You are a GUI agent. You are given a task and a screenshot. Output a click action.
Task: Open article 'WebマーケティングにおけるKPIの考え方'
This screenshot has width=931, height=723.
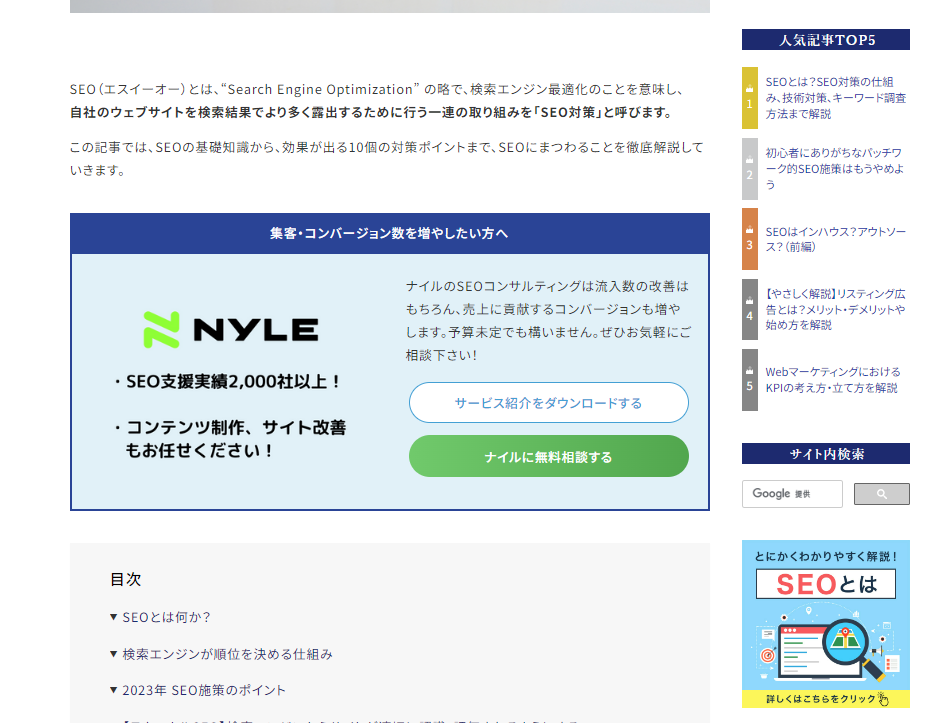coord(832,380)
